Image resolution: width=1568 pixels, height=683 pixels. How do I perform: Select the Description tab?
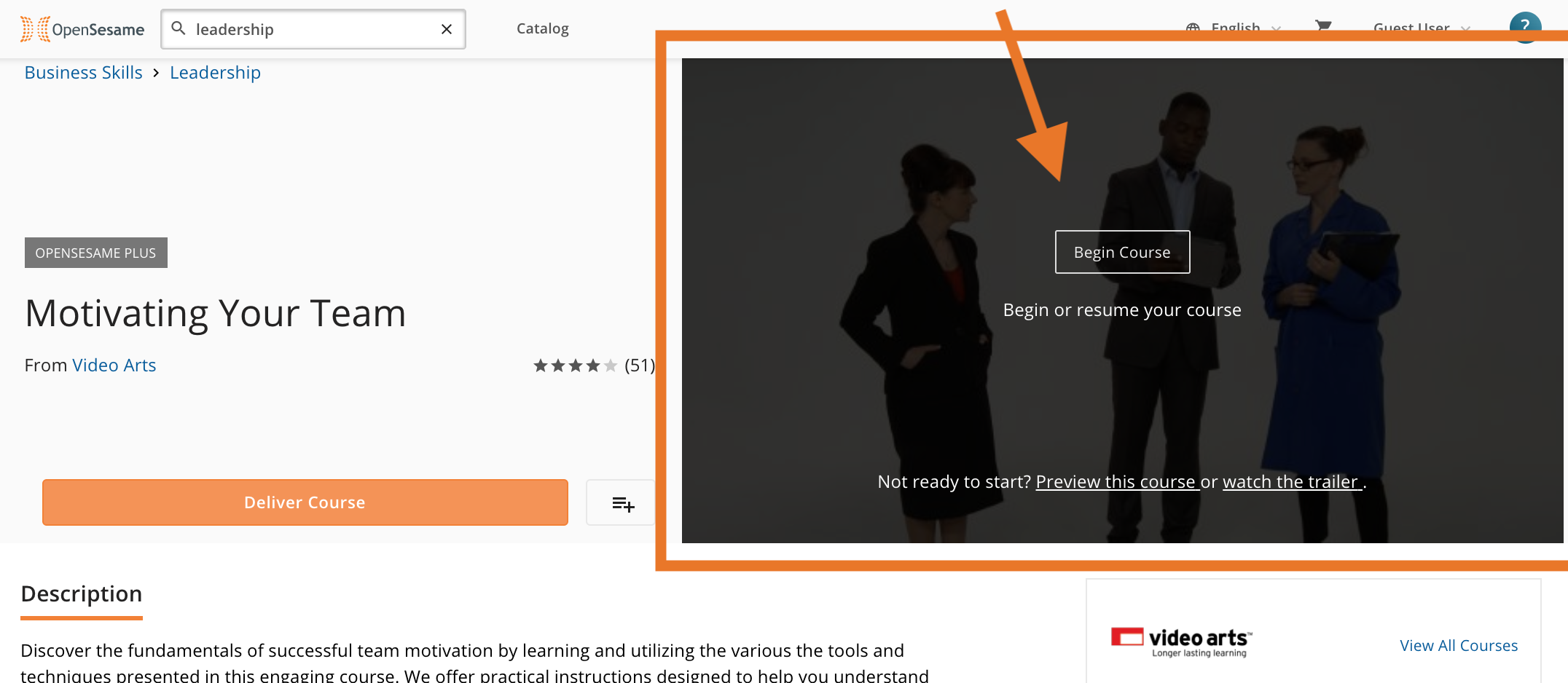(82, 594)
